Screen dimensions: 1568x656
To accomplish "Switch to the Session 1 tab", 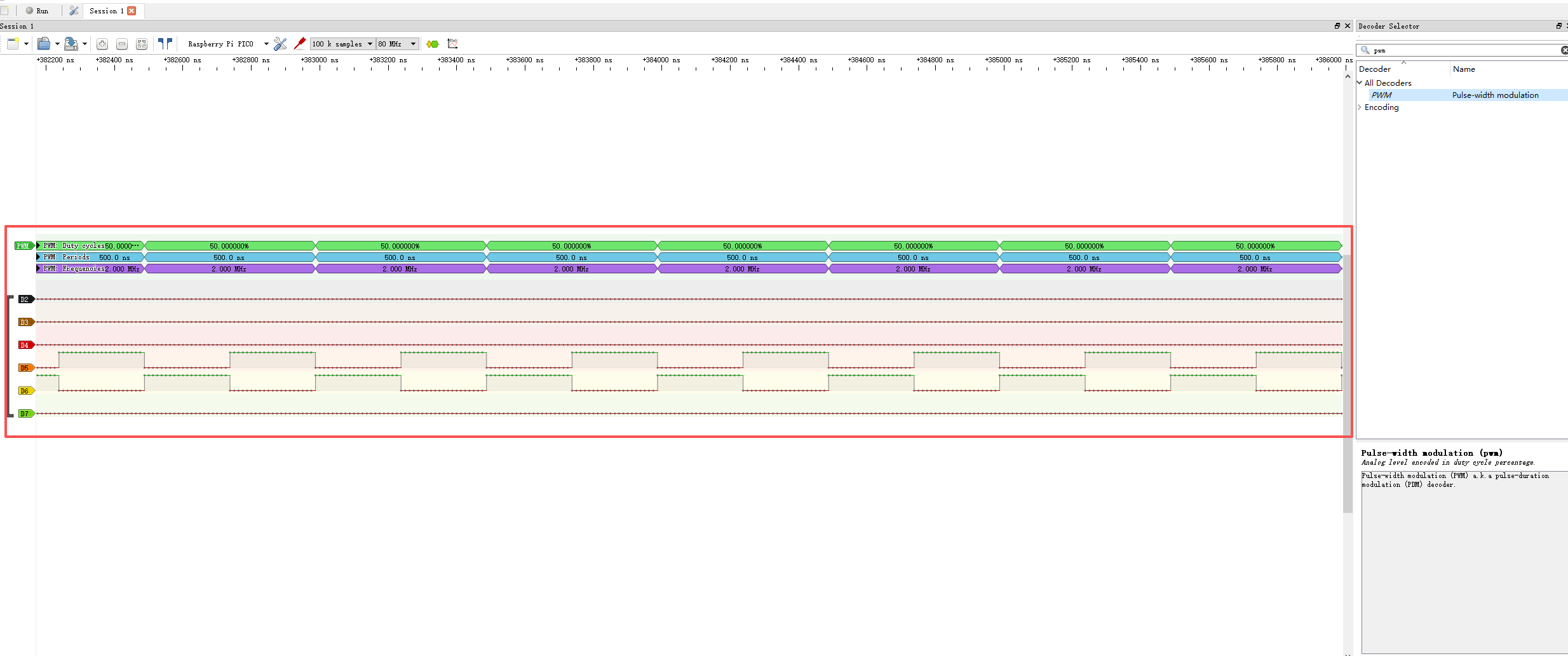I will [x=105, y=11].
